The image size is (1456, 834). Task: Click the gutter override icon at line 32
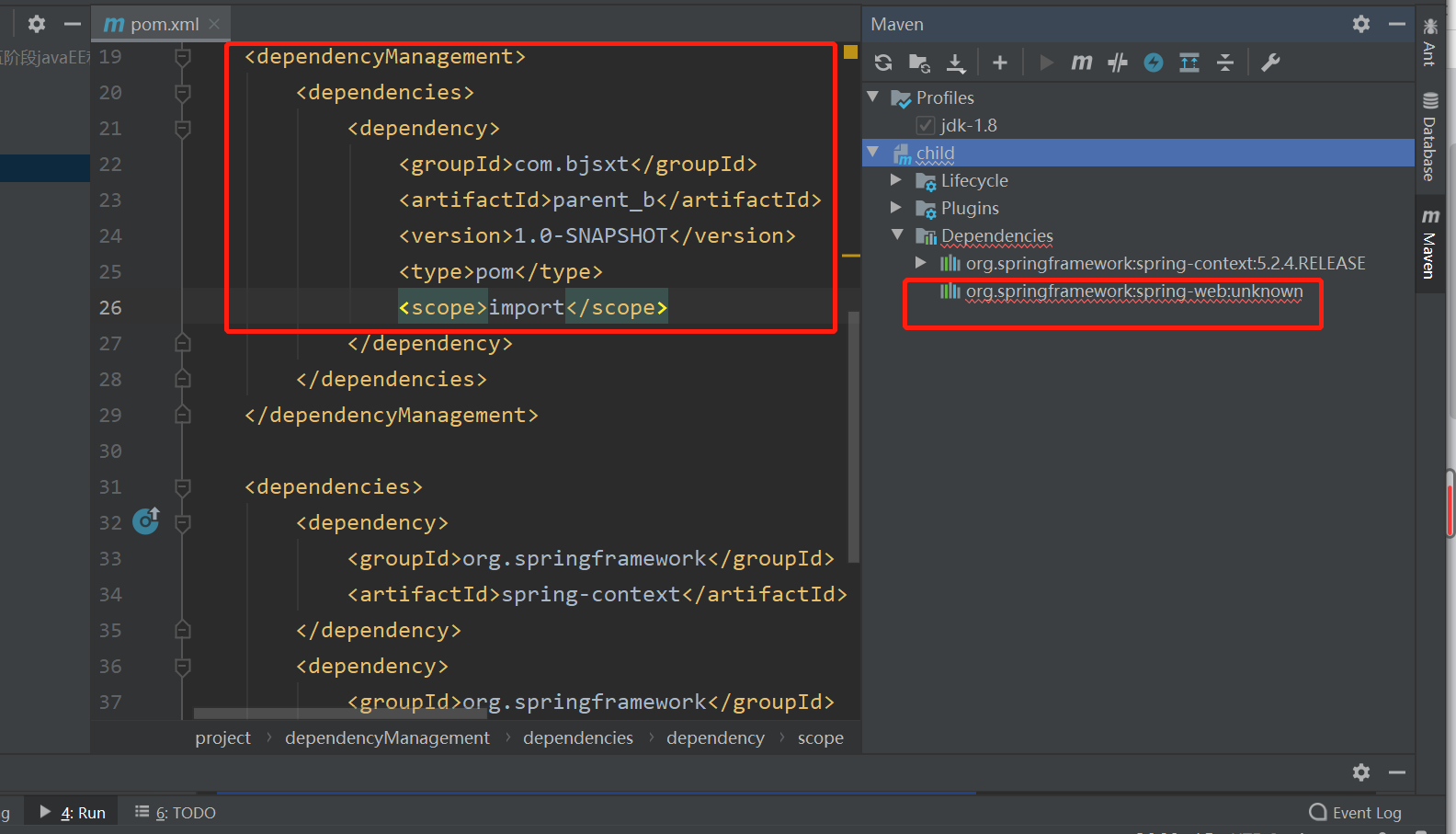[146, 521]
